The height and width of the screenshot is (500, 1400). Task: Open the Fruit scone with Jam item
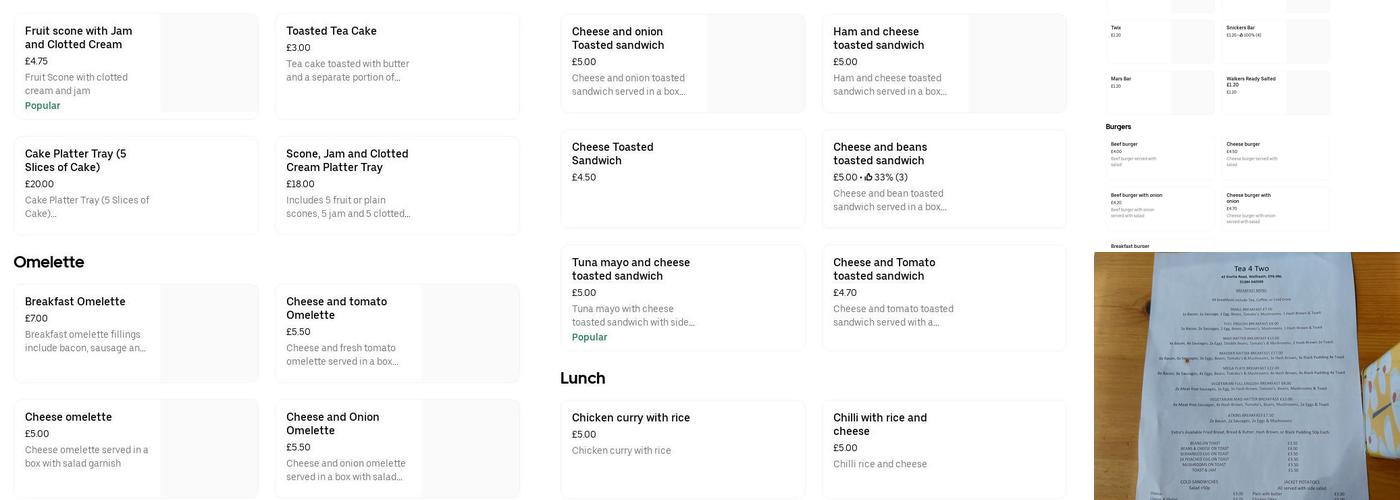coord(79,38)
